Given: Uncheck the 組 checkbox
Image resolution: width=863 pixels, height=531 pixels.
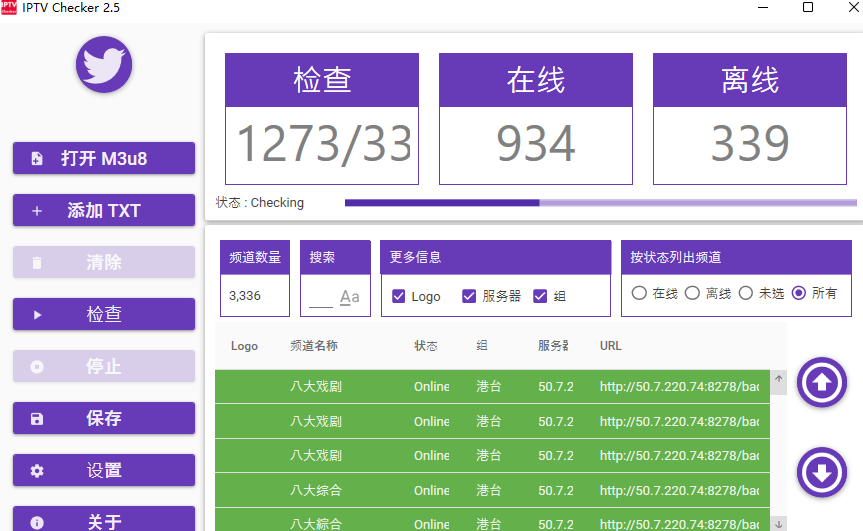Looking at the screenshot, I should click(540, 296).
